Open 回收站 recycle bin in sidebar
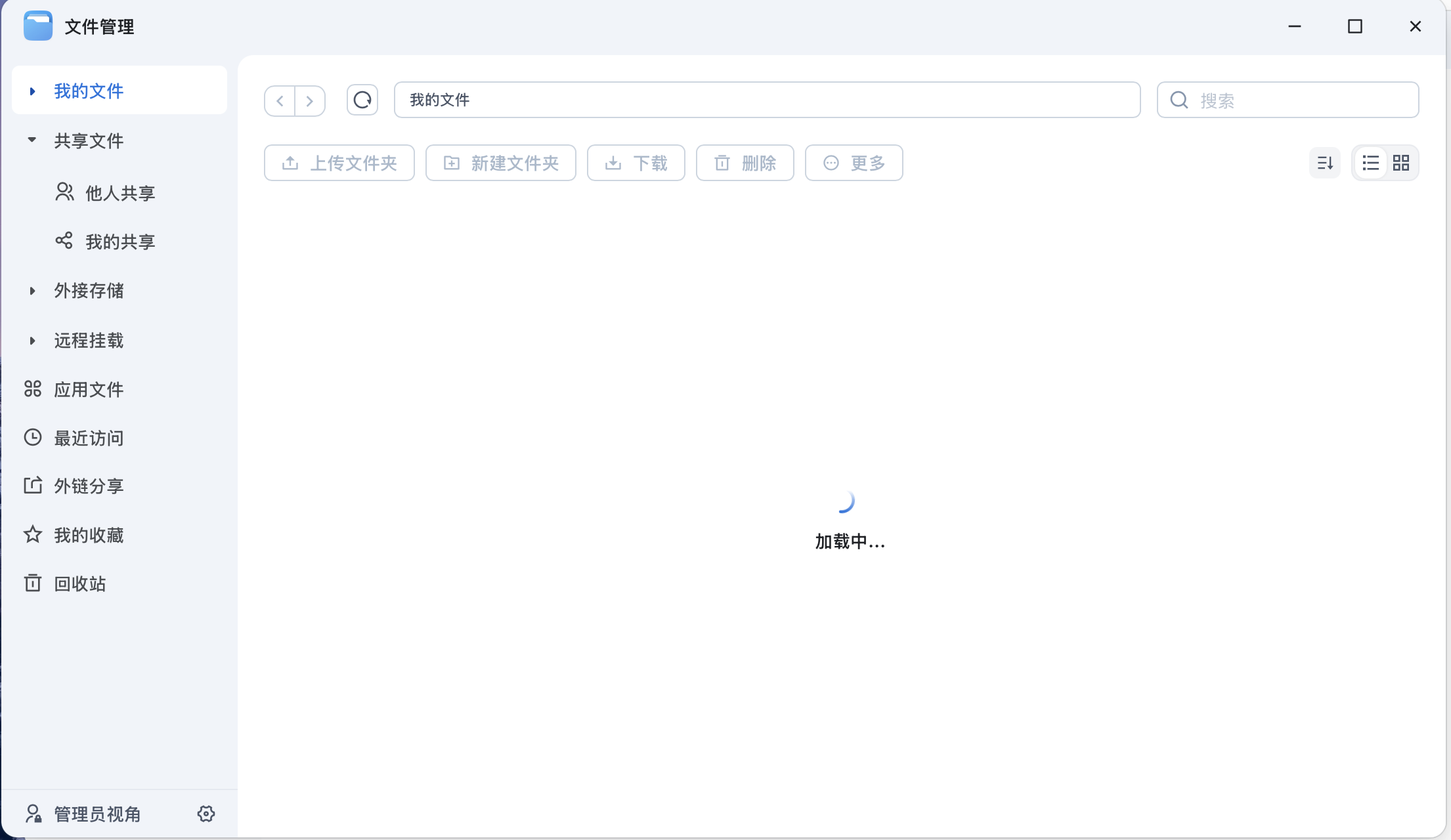This screenshot has height=840, width=1451. tap(79, 583)
